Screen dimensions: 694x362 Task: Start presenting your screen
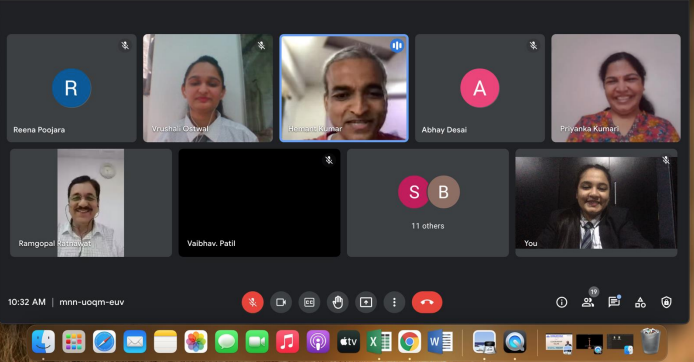click(x=366, y=302)
